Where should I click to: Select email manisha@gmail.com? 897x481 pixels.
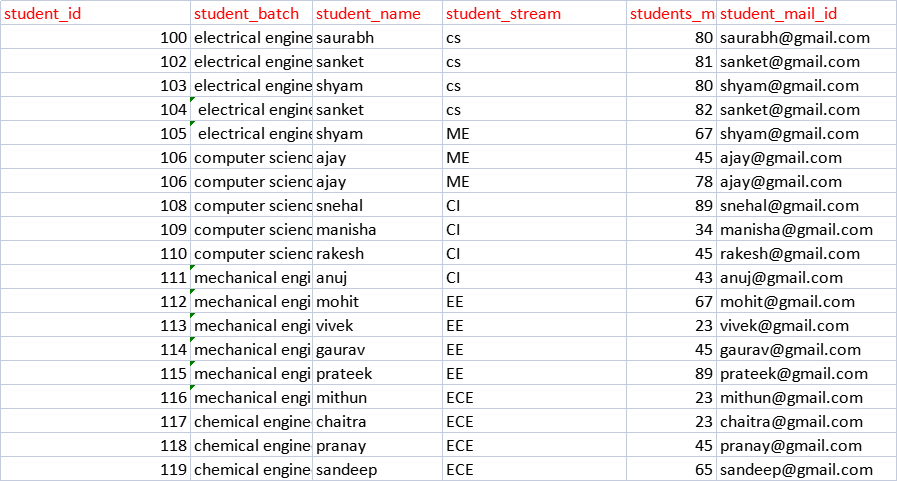(x=807, y=229)
